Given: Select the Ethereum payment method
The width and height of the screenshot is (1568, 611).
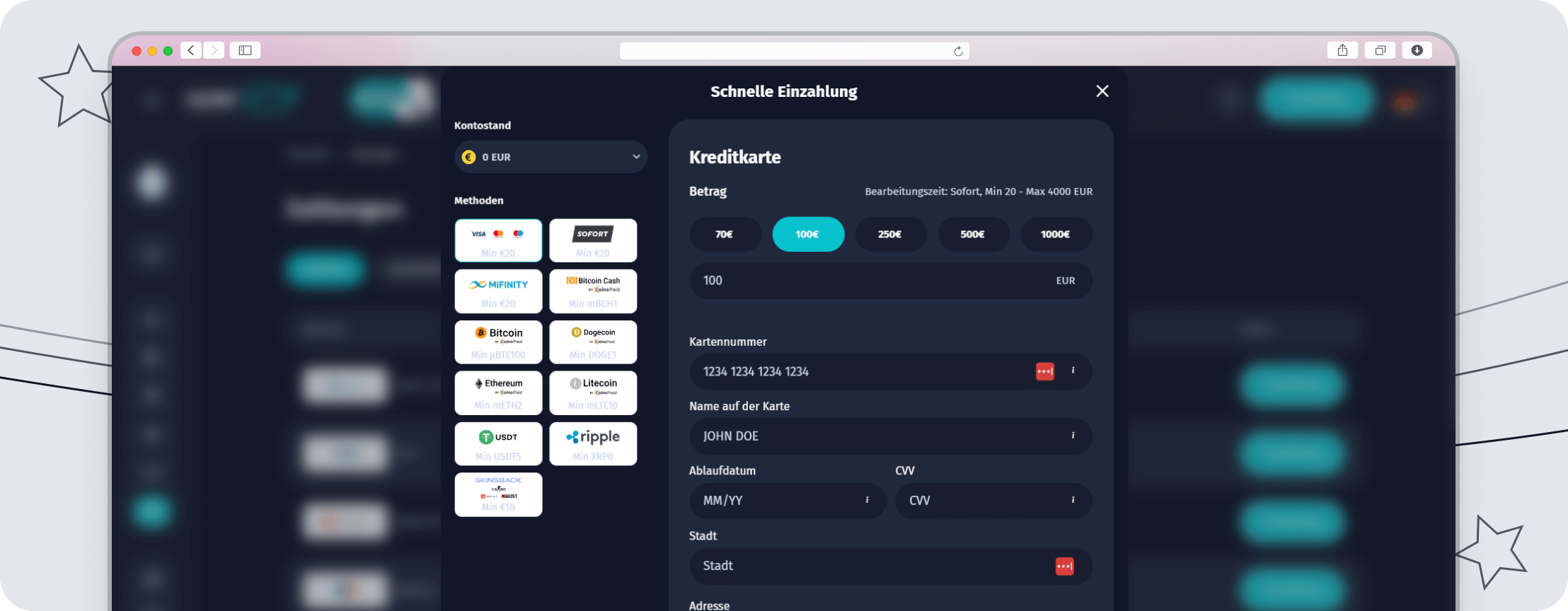Looking at the screenshot, I should (x=498, y=393).
